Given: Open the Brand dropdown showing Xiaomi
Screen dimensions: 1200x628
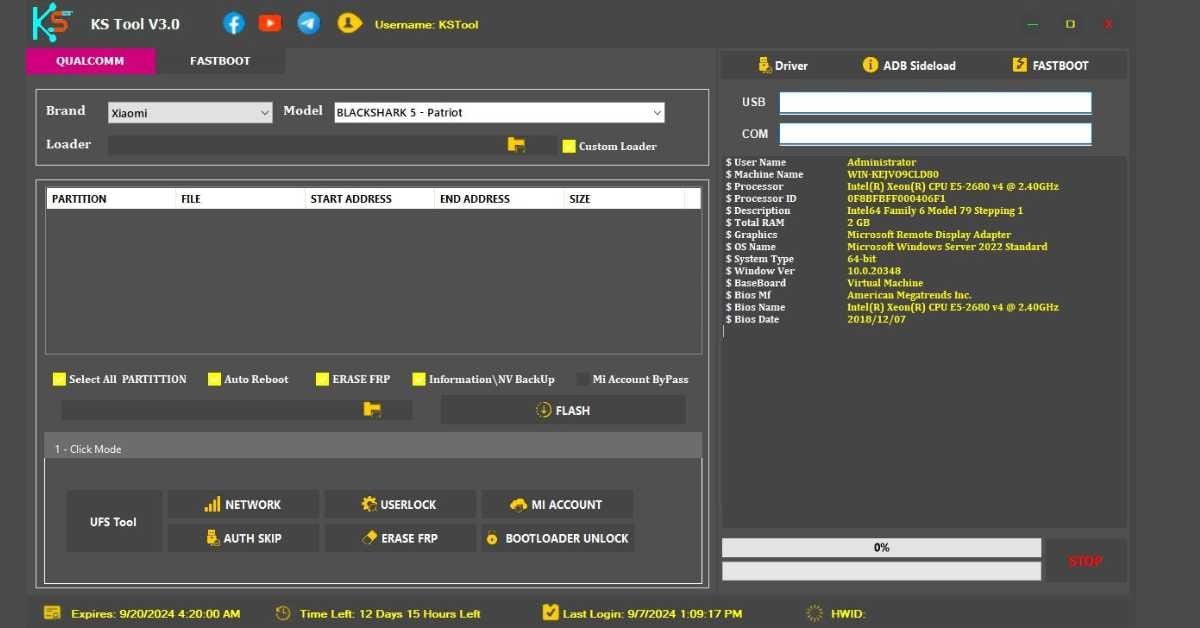Looking at the screenshot, I should 190,113.
